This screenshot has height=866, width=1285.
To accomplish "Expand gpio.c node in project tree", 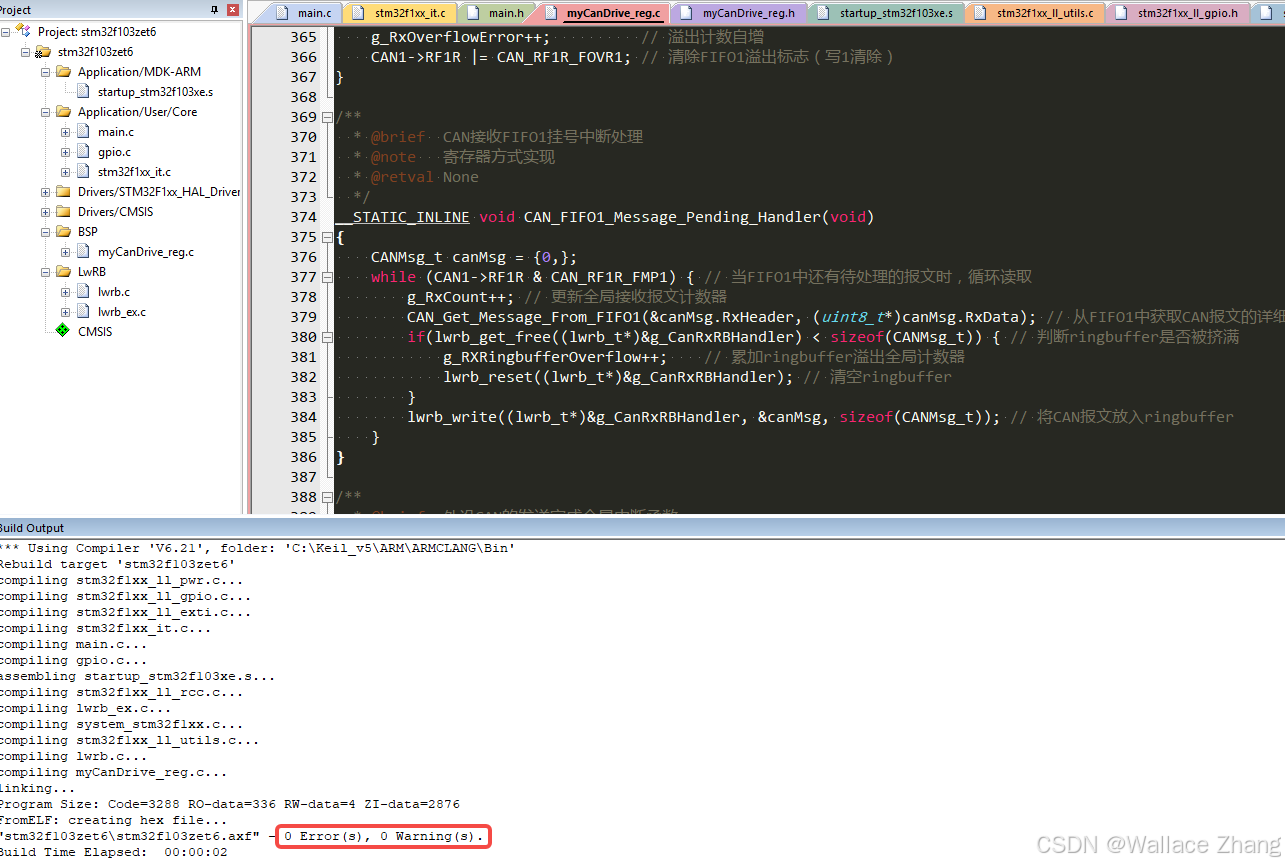I will (x=66, y=152).
